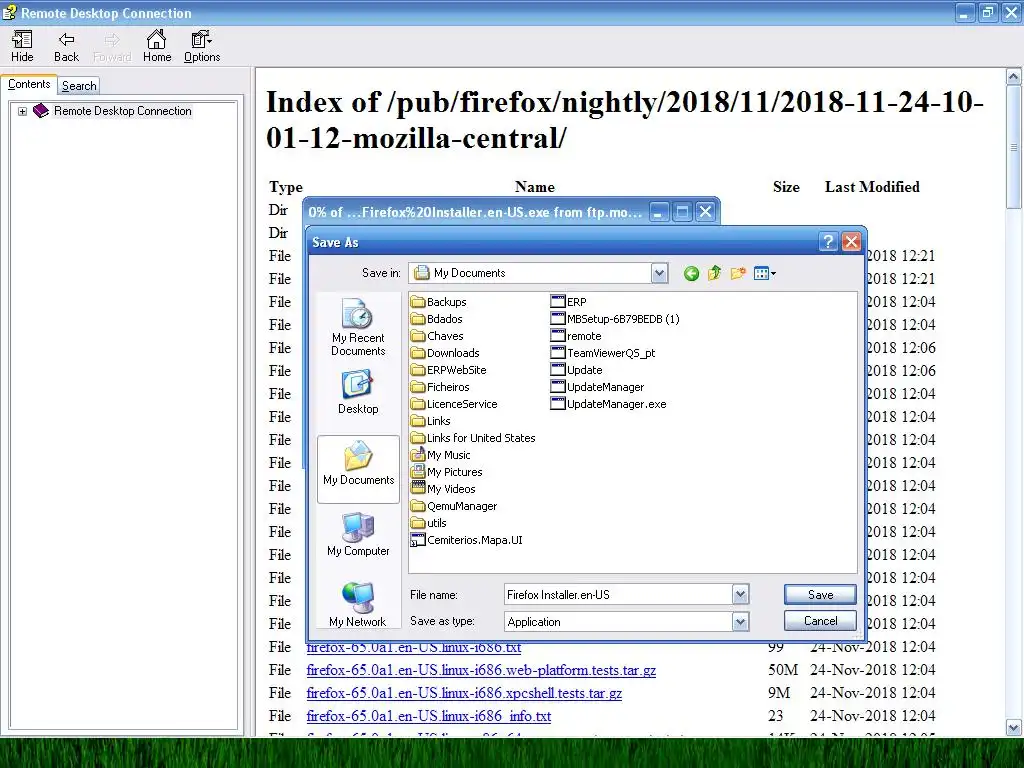Open the File name dropdown arrow
1024x768 pixels.
click(x=740, y=594)
